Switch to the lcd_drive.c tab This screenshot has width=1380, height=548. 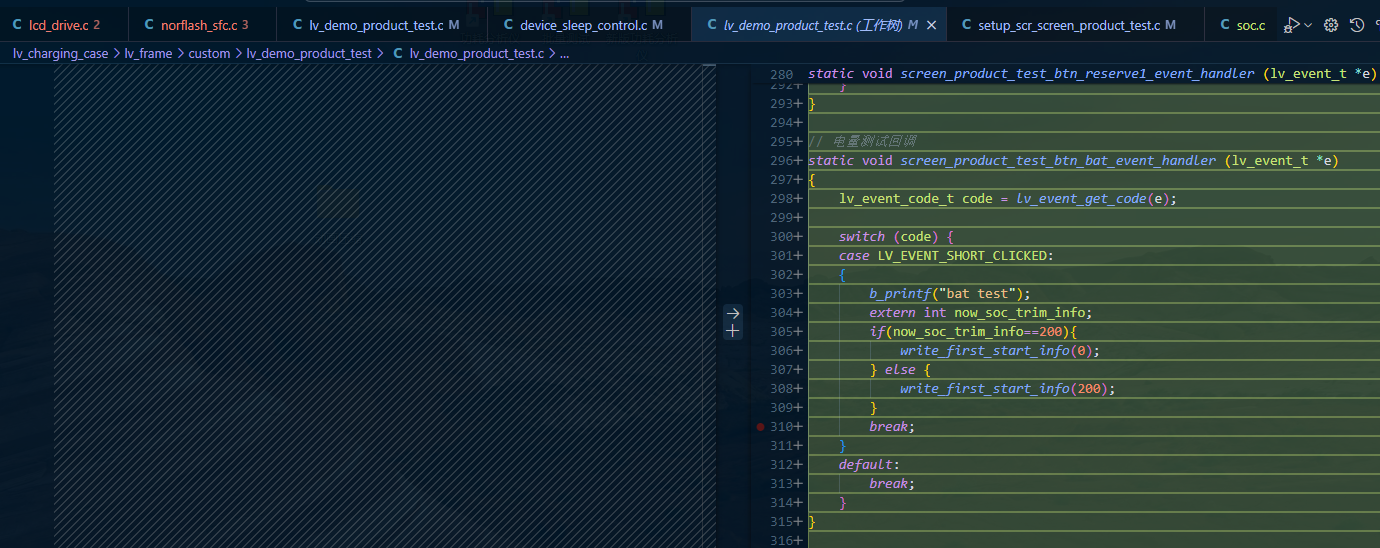tap(64, 25)
